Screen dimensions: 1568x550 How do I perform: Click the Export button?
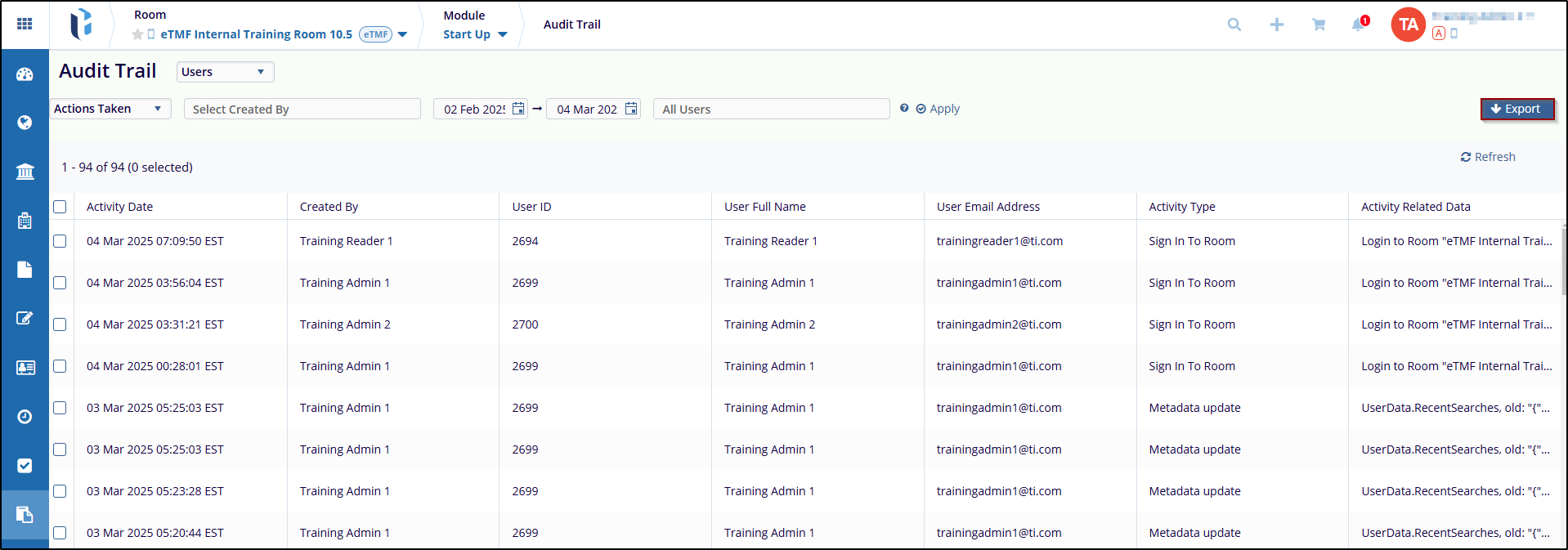1516,109
